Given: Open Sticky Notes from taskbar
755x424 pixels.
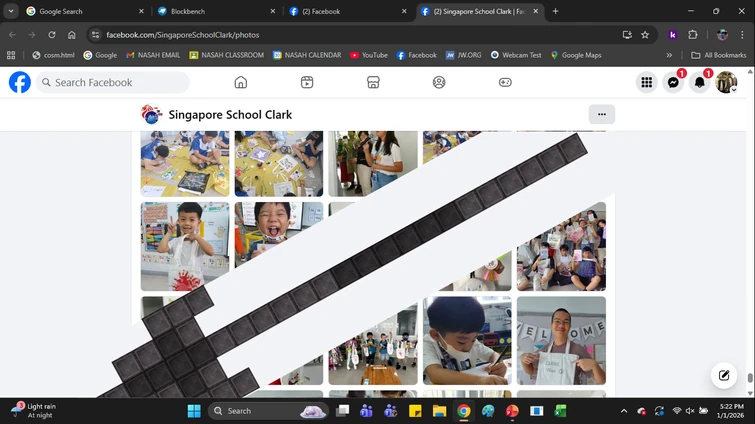Looking at the screenshot, I should tap(415, 411).
